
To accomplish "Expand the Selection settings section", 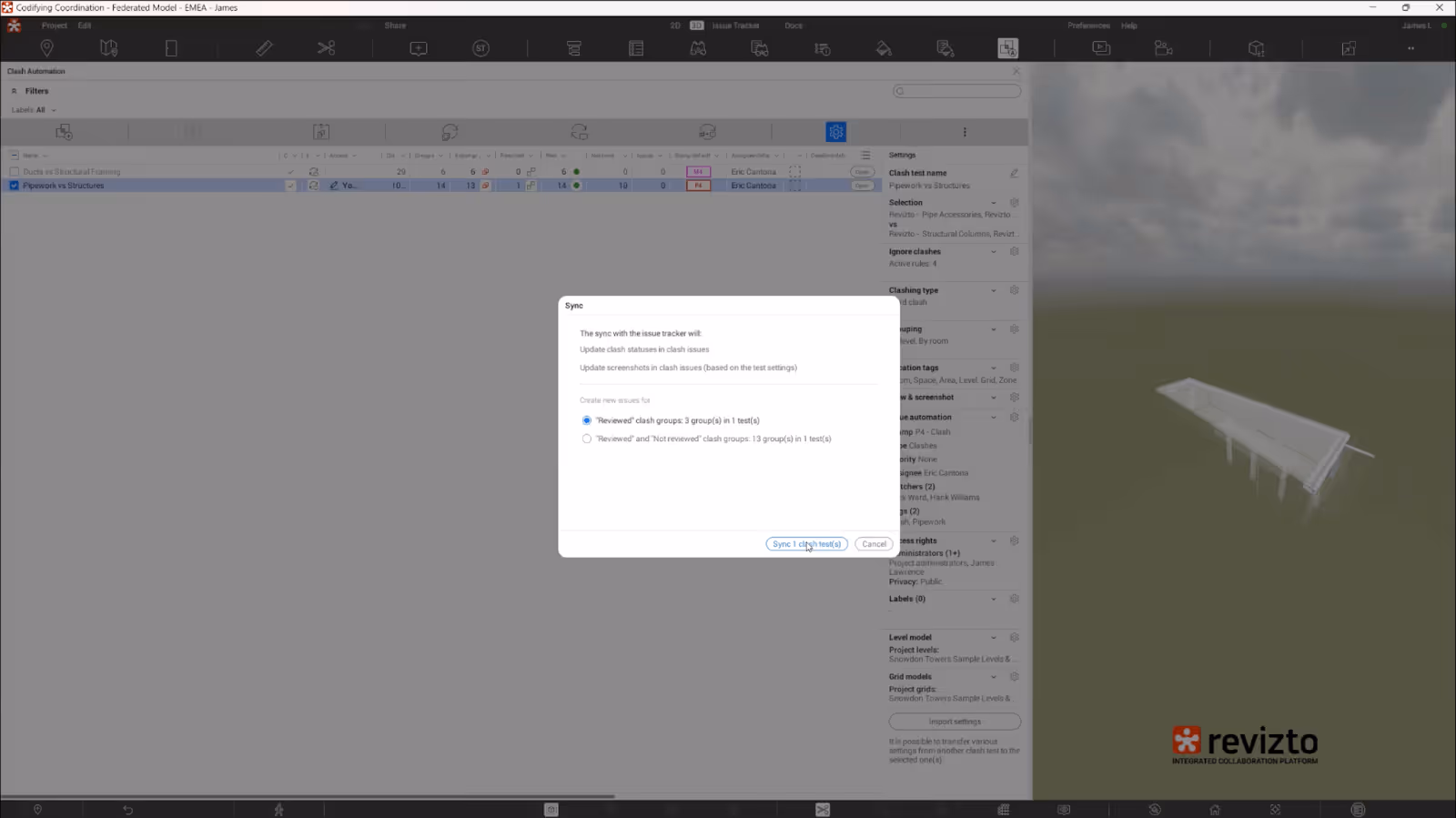I will click(994, 203).
